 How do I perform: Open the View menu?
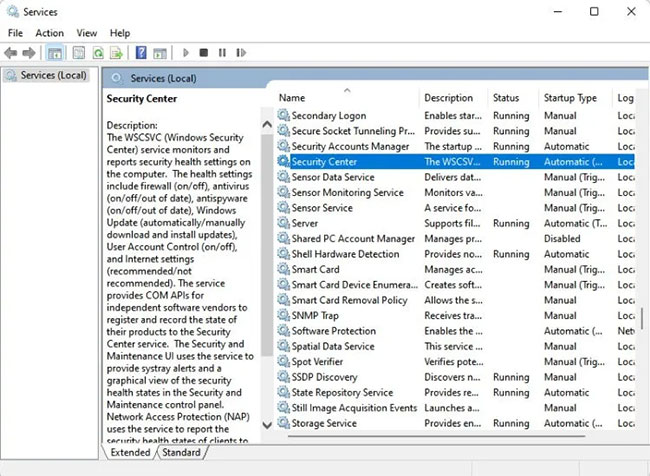pyautogui.click(x=87, y=33)
